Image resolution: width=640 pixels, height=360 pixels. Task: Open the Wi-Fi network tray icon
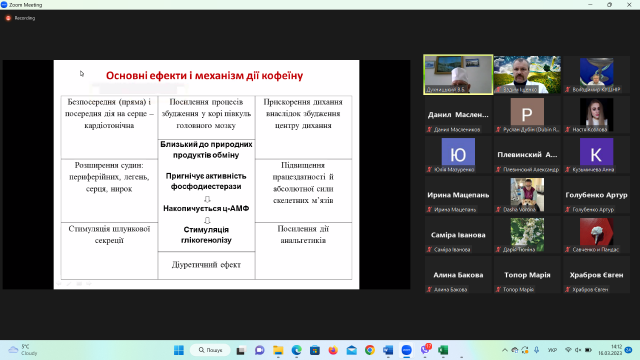pos(568,350)
